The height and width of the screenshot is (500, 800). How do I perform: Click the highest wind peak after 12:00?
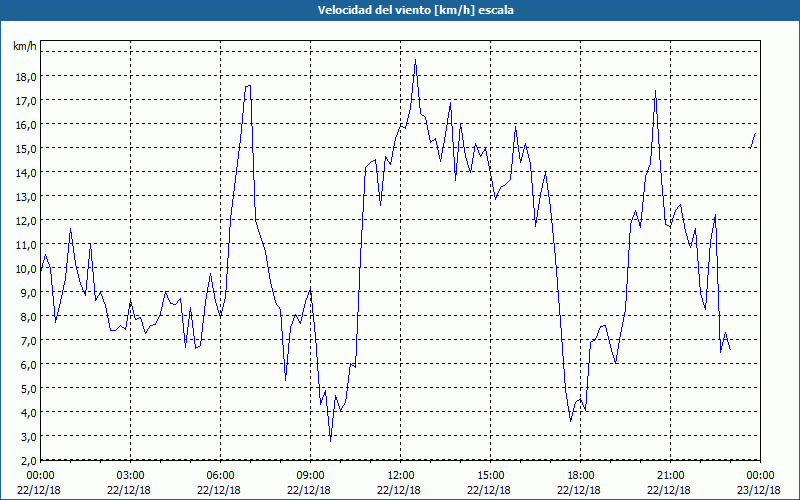[415, 61]
